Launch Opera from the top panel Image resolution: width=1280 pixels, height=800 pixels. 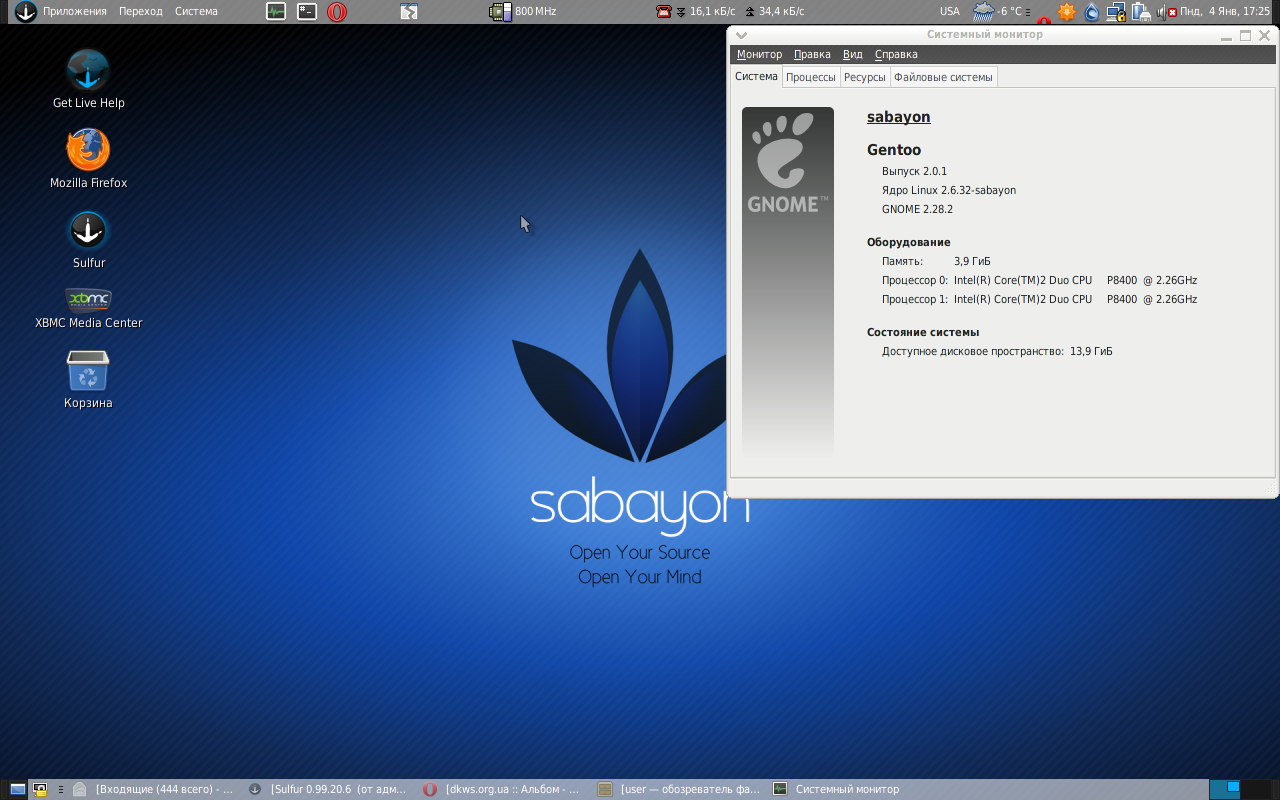[337, 11]
